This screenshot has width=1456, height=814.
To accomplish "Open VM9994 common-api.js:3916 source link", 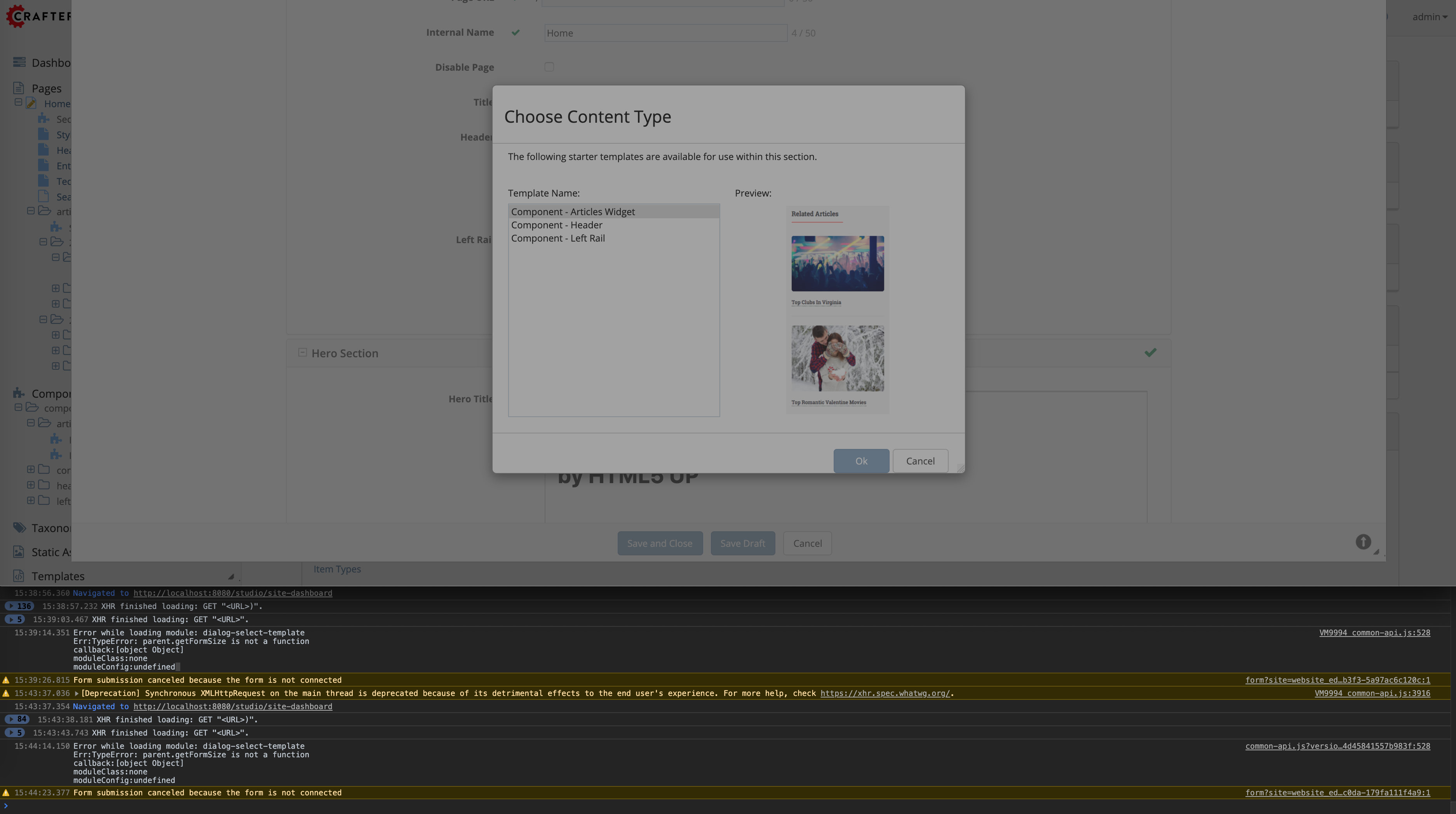I will (x=1372, y=693).
